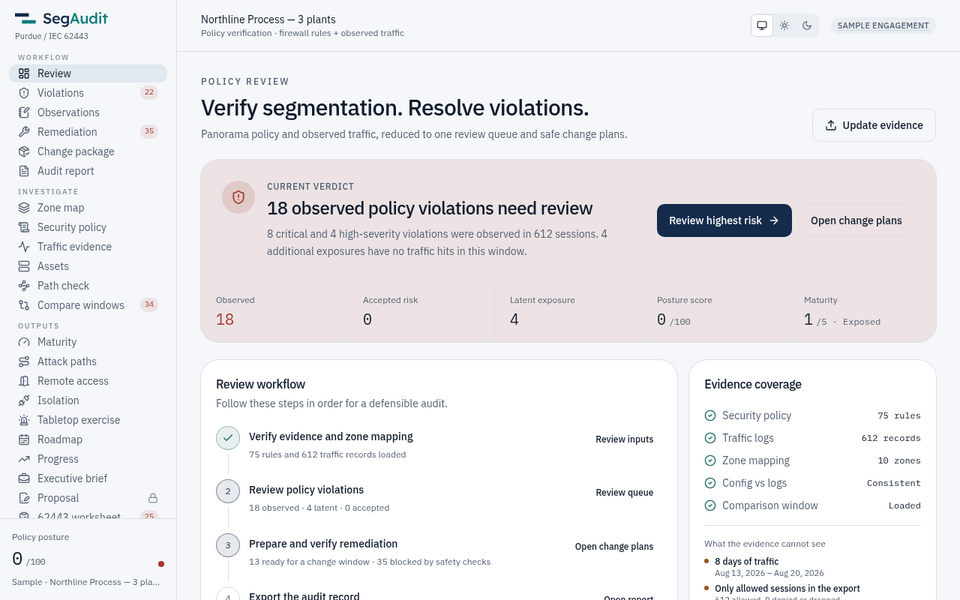Click the Tabletop exercise siren icon
The image size is (960, 600).
[x=24, y=421]
